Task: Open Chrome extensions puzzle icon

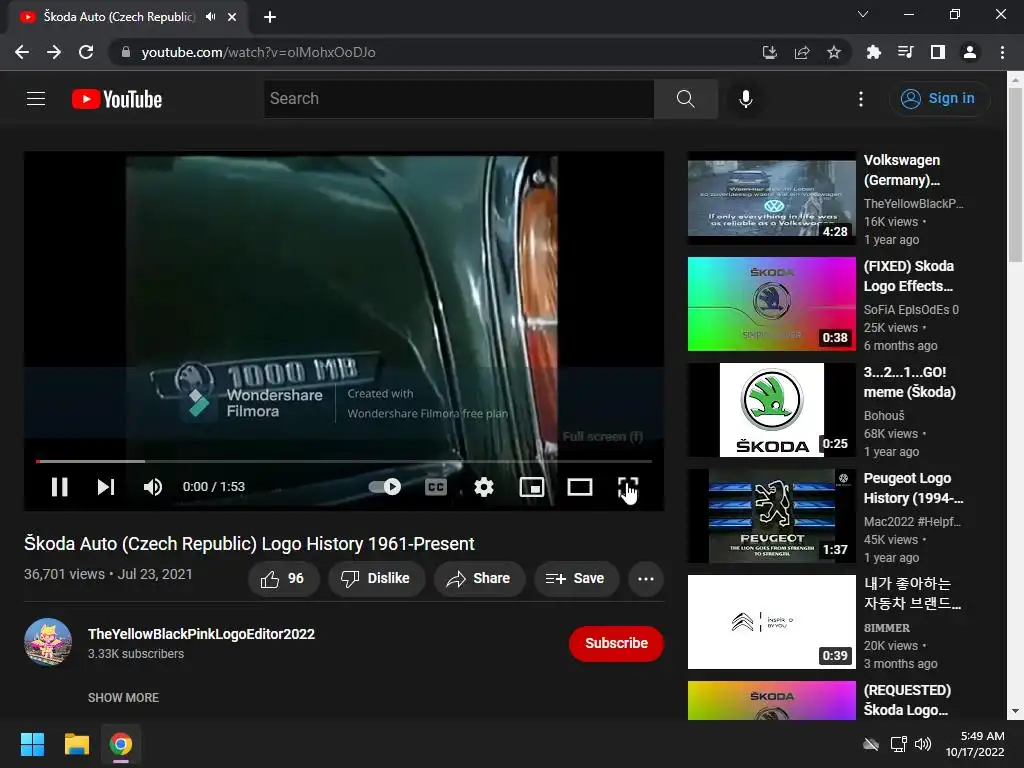Action: click(873, 52)
